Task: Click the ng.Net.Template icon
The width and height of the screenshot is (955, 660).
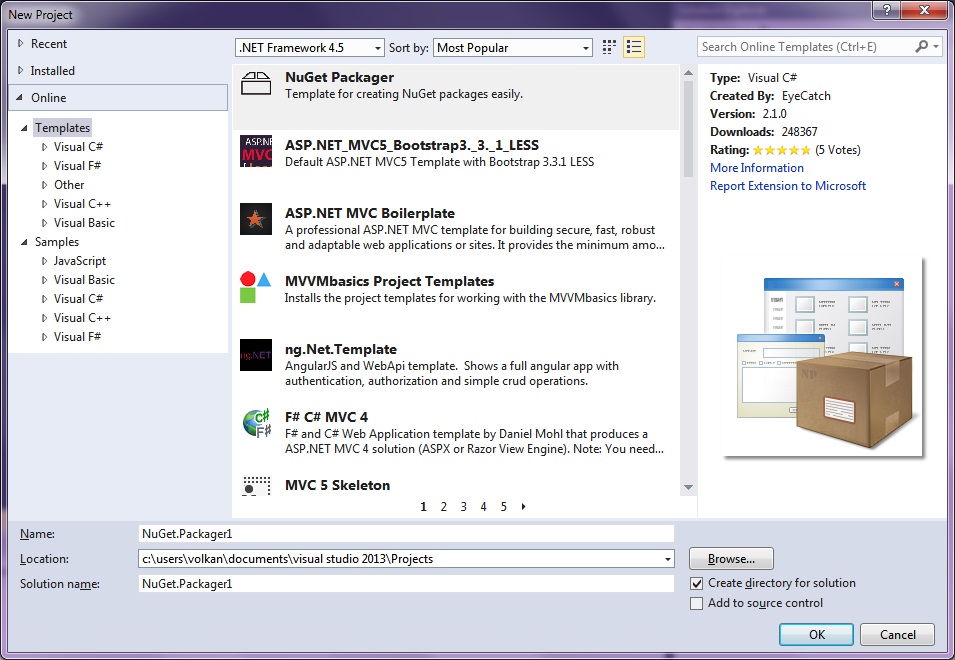Action: tap(256, 355)
